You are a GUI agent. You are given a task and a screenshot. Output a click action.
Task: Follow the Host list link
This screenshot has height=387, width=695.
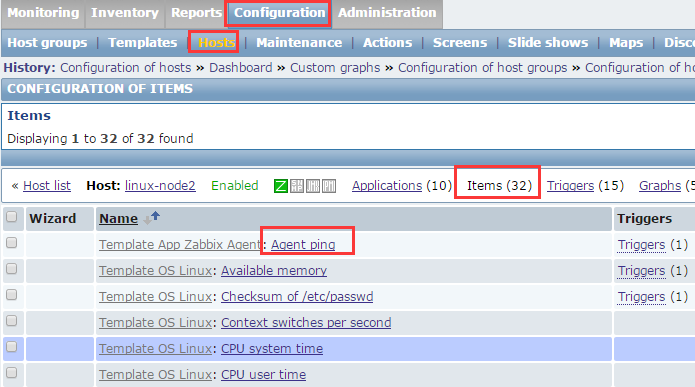pos(47,186)
